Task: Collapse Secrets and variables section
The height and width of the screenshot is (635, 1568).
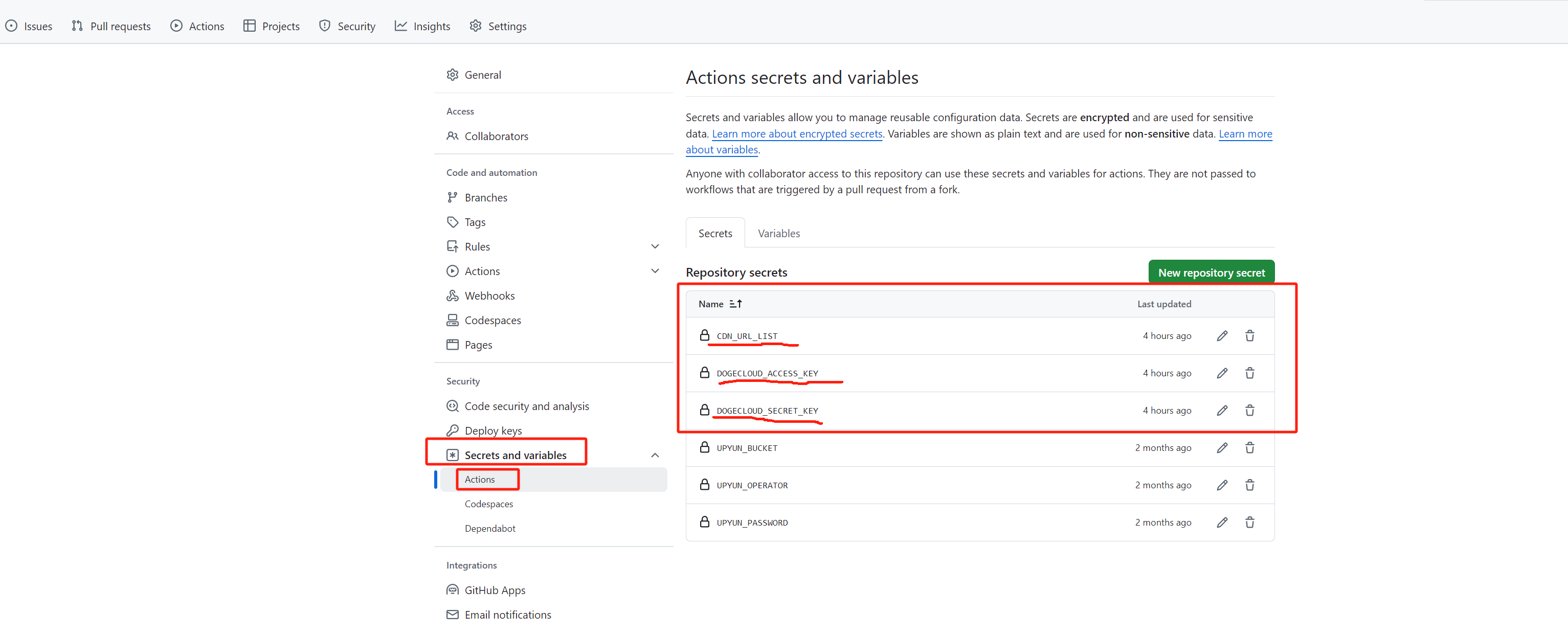Action: 654,455
